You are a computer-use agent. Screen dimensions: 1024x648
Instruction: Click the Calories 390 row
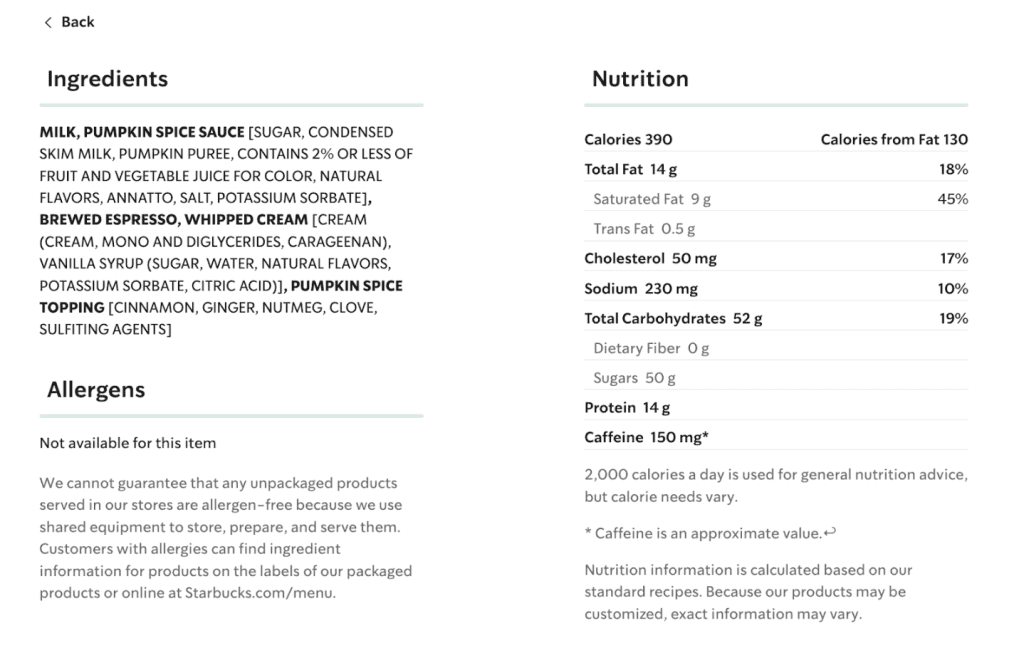(x=776, y=139)
